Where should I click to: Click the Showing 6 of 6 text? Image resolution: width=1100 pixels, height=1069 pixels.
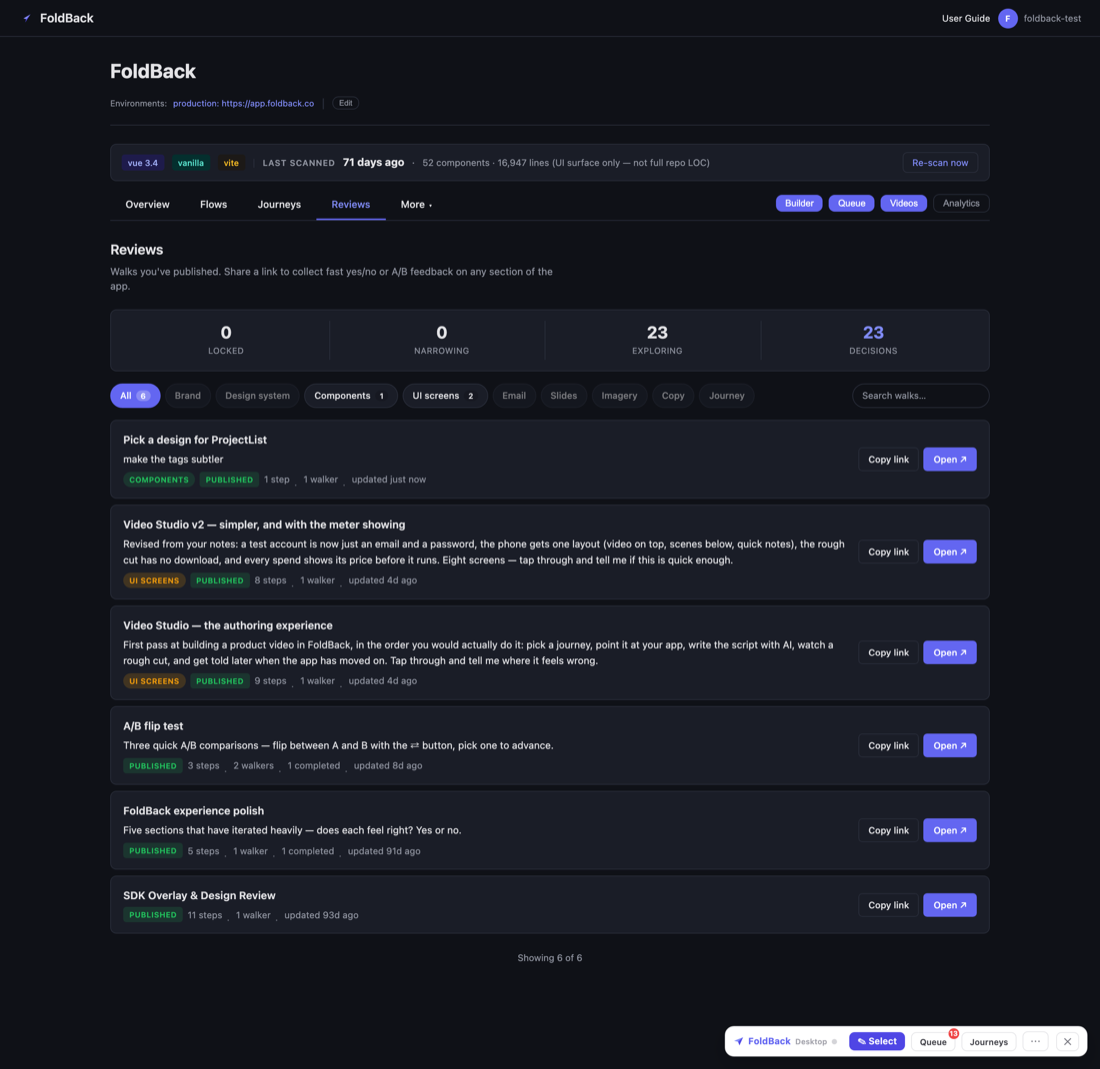(x=549, y=958)
